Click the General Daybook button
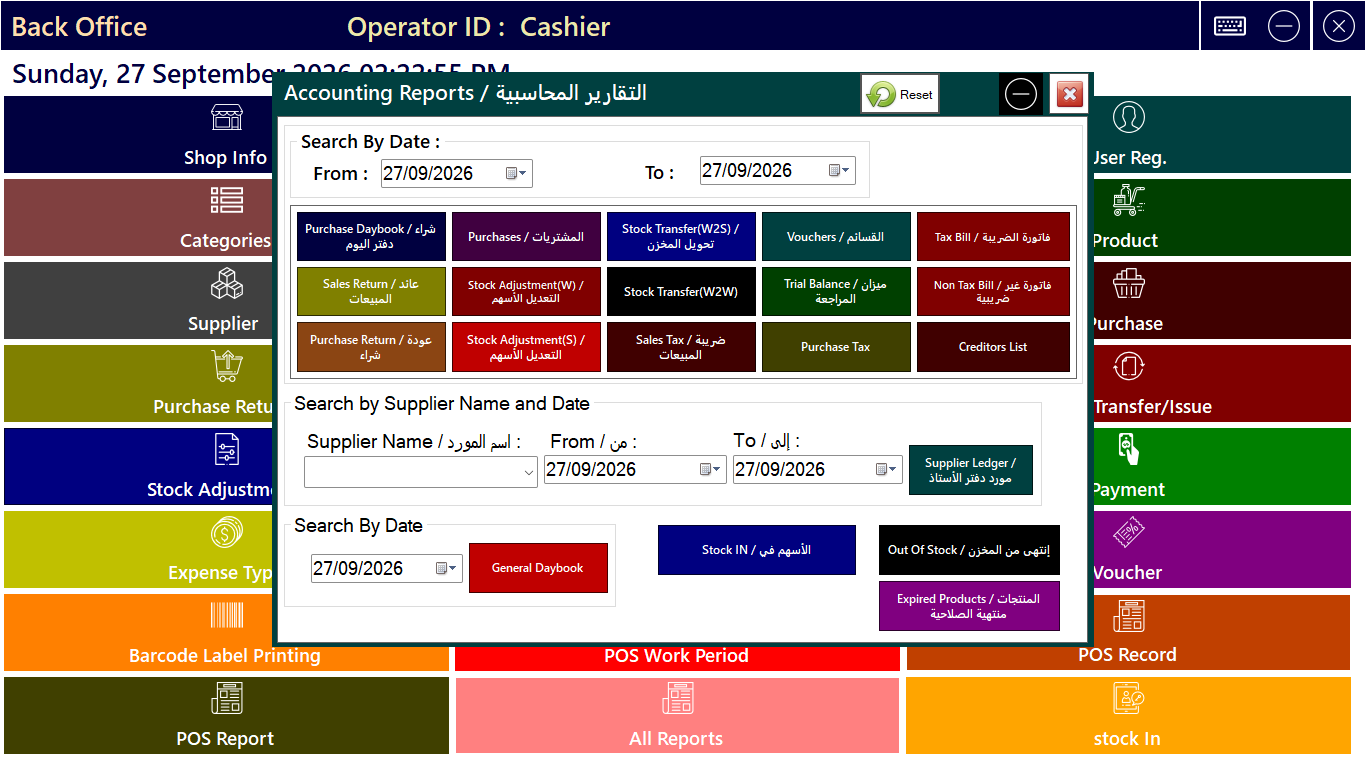This screenshot has height=768, width=1366. [538, 568]
